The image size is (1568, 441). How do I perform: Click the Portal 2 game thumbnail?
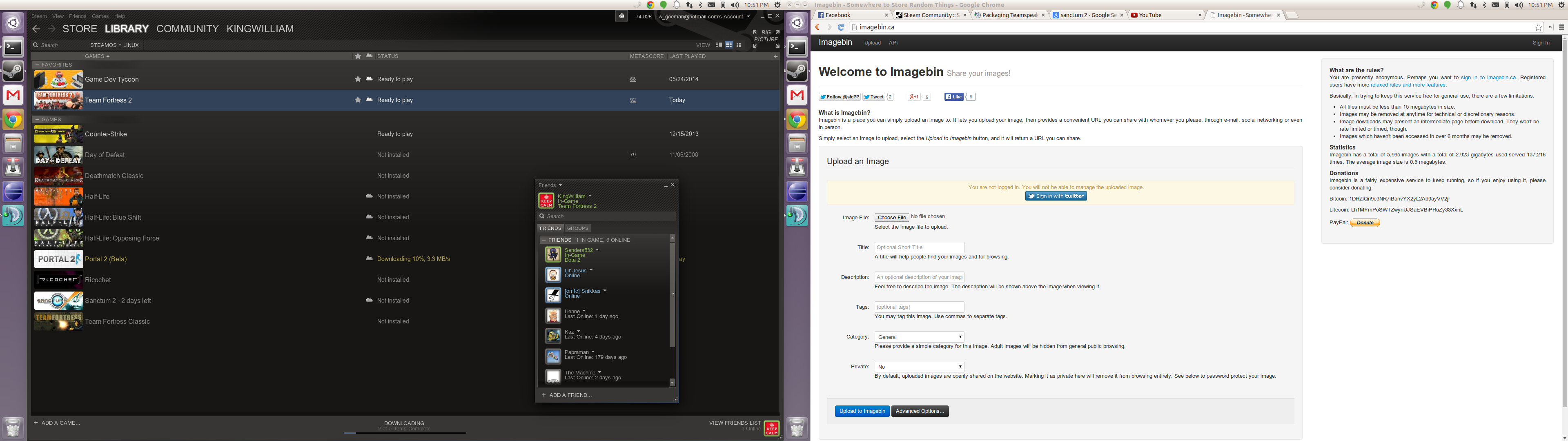click(x=58, y=259)
